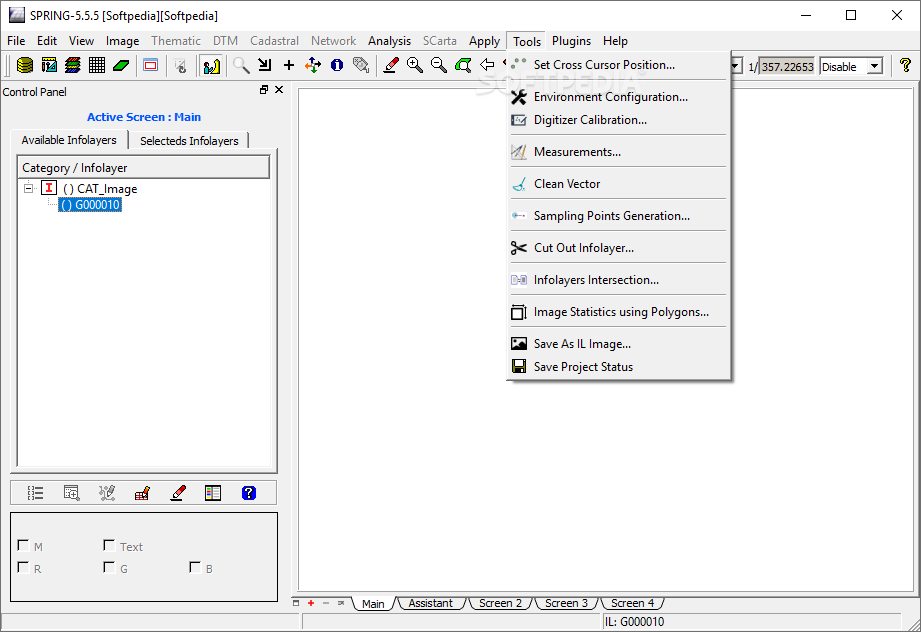Select Clean Vector menu entry
The image size is (921, 632).
point(619,184)
